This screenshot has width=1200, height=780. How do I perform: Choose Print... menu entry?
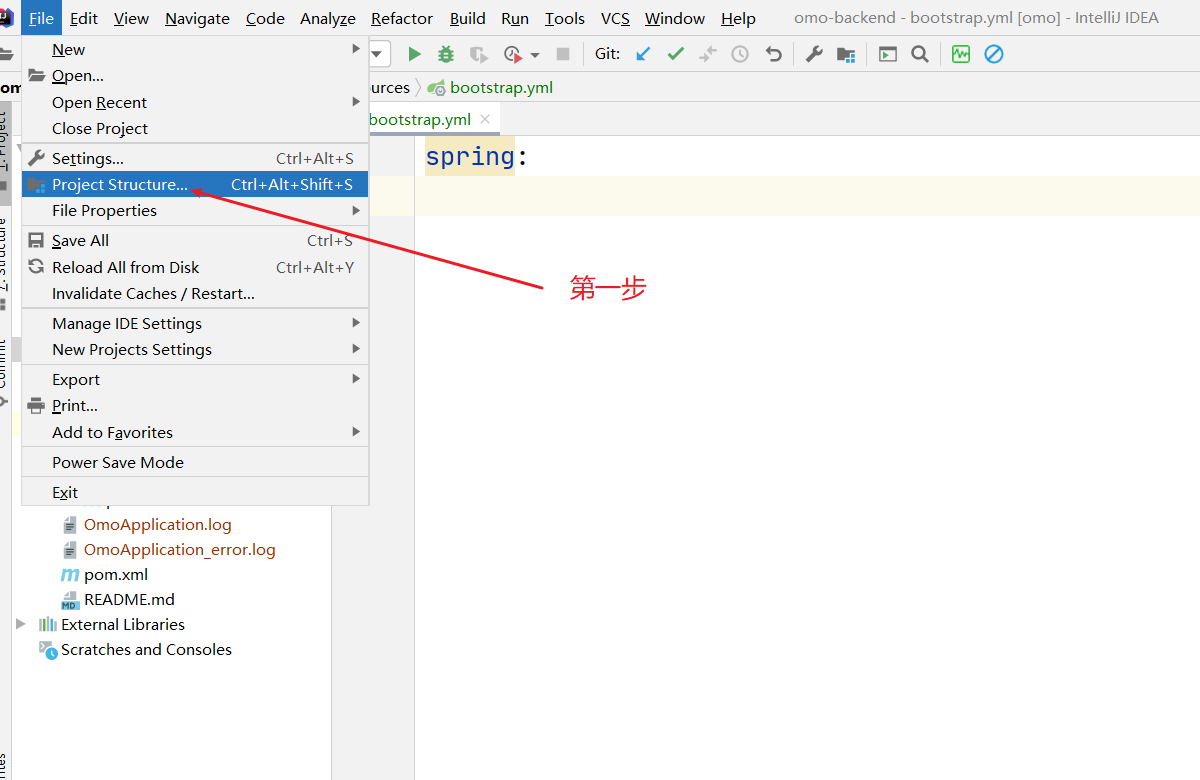pyautogui.click(x=195, y=405)
